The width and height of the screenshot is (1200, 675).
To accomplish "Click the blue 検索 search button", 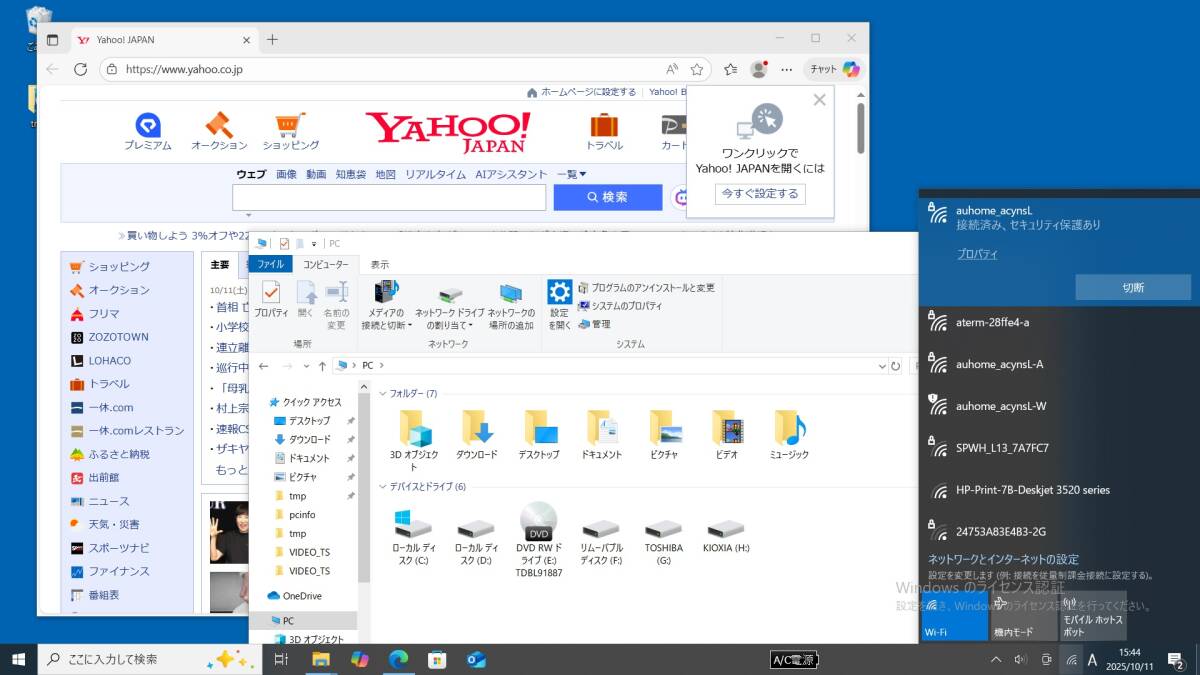I will [x=608, y=198].
